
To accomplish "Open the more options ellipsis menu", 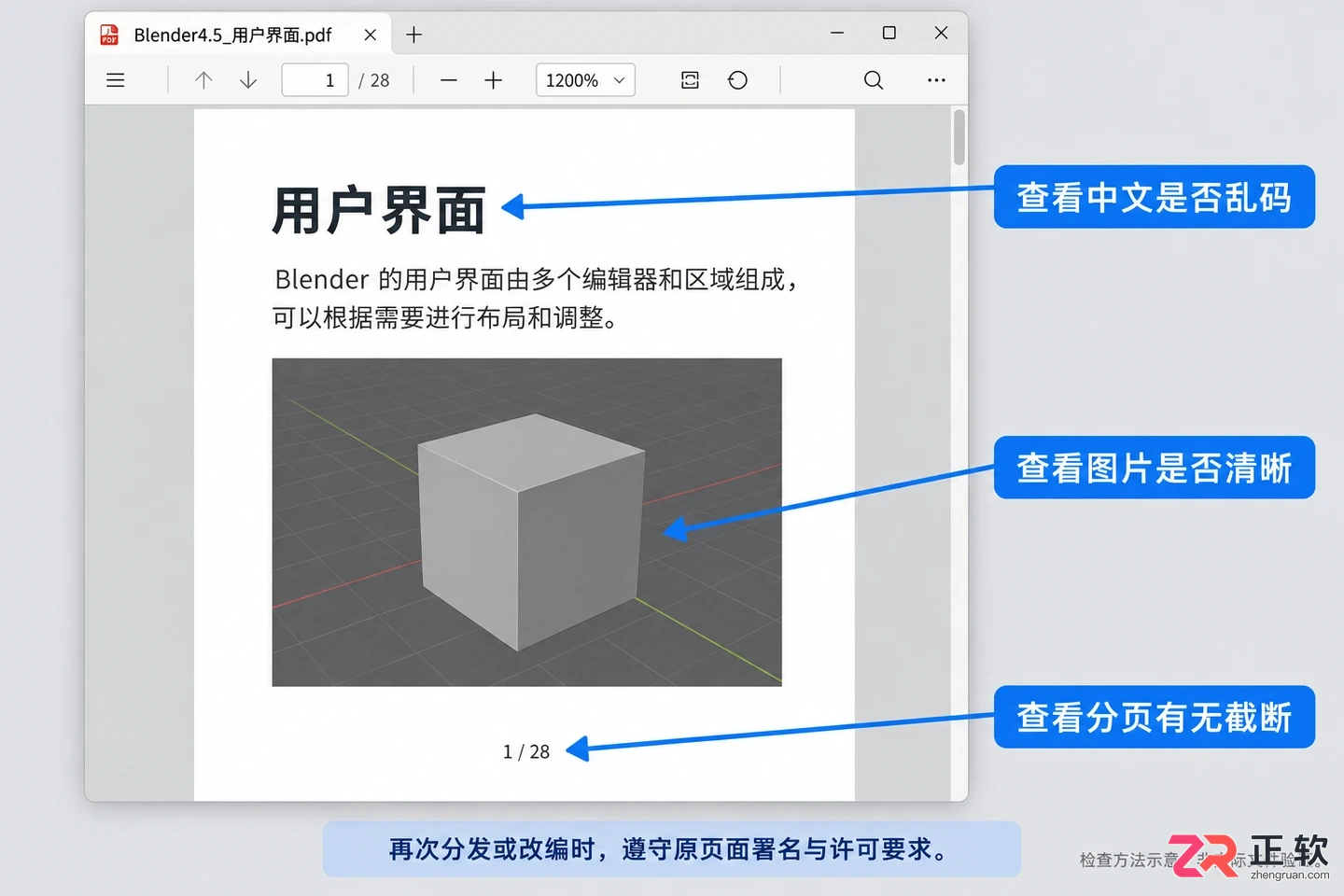I will click(936, 80).
